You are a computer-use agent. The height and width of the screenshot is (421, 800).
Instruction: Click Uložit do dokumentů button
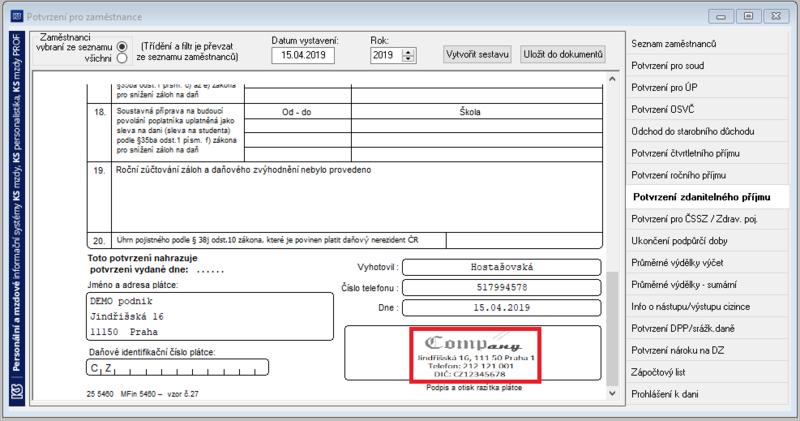(x=563, y=54)
